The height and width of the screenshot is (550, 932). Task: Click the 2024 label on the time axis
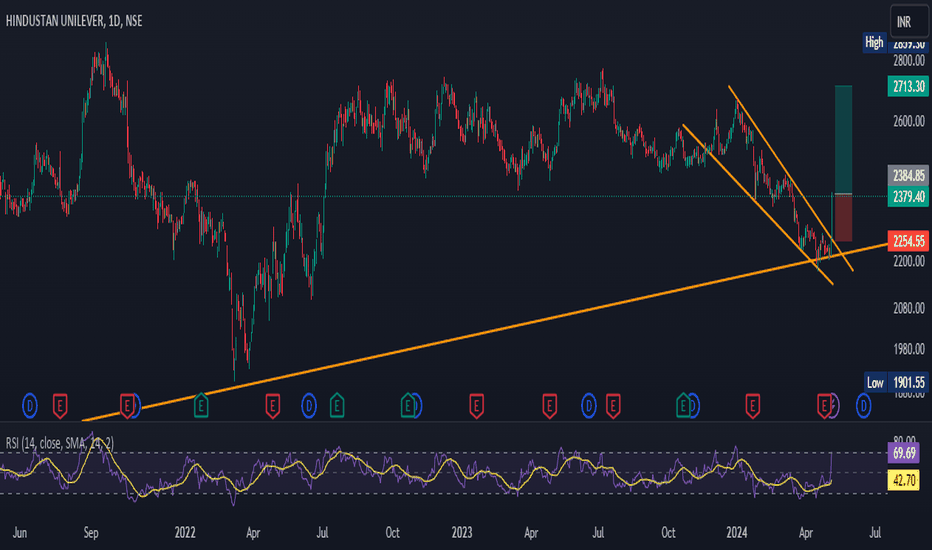pos(736,533)
